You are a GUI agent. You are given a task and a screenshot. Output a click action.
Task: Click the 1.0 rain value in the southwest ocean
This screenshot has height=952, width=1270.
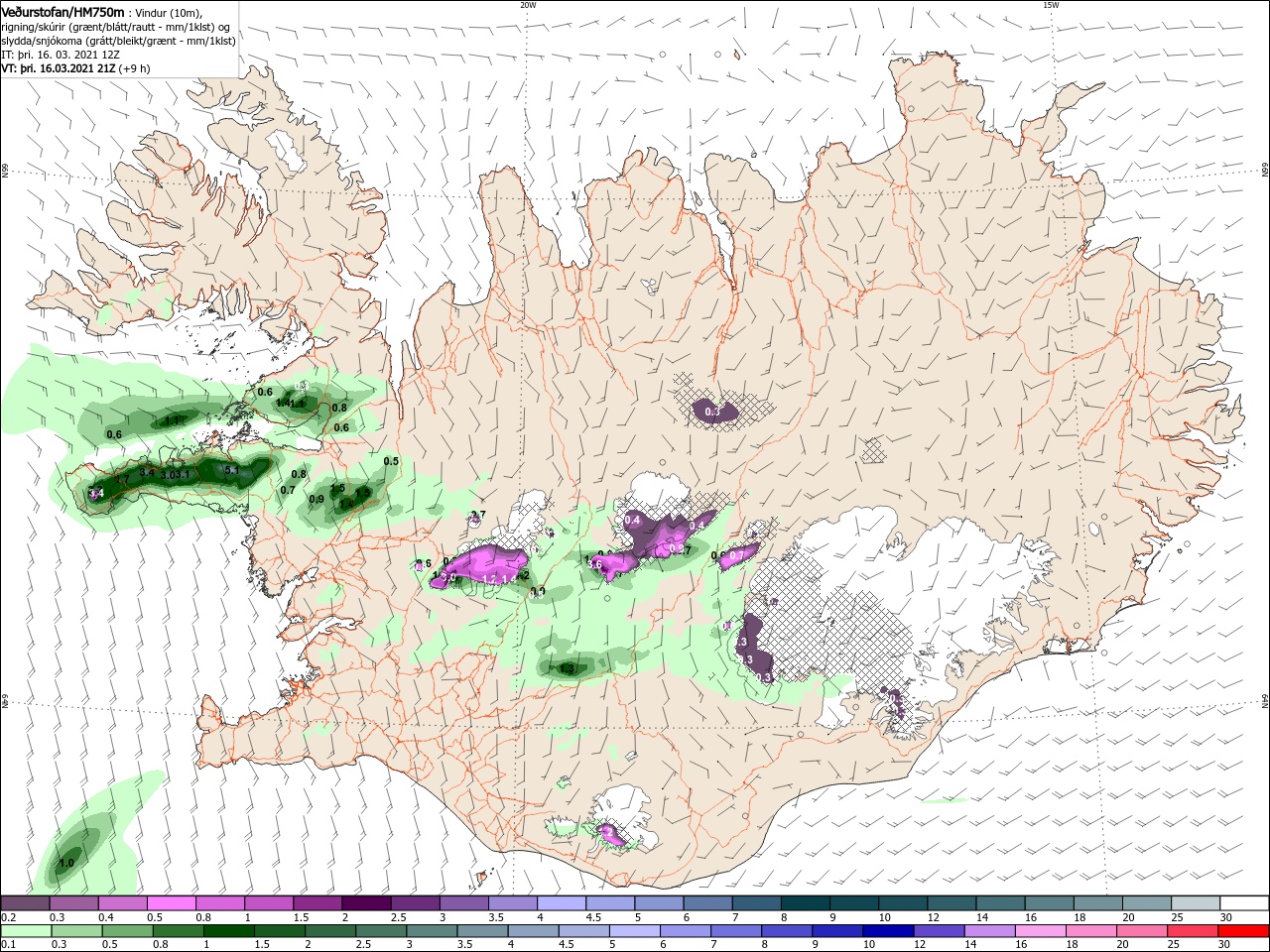point(66,863)
